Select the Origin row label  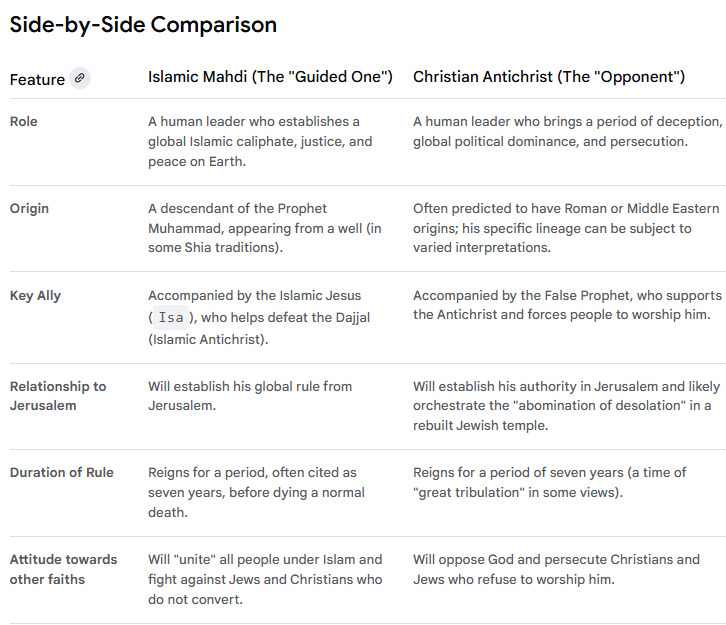(x=30, y=208)
